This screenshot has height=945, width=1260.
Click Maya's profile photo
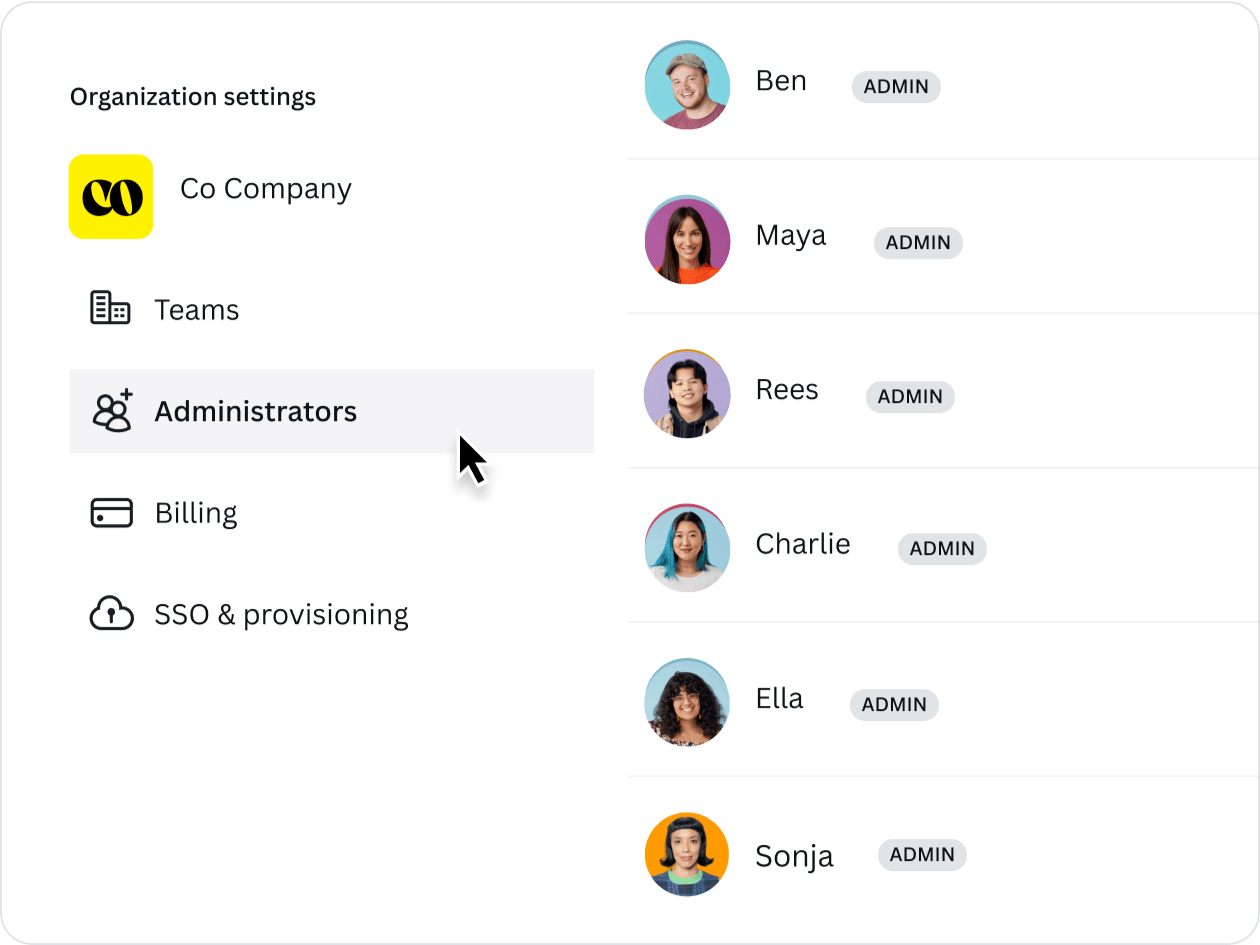(687, 240)
